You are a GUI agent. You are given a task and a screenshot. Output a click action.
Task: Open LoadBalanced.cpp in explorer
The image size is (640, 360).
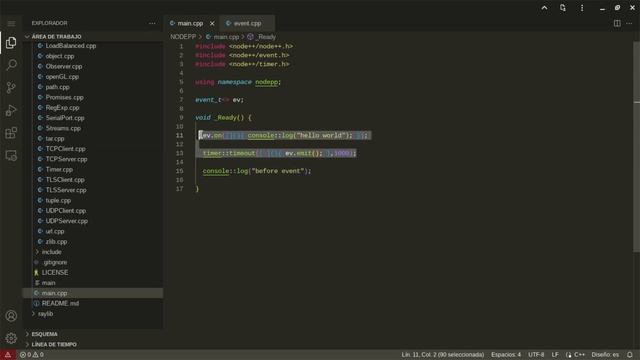click(71, 46)
